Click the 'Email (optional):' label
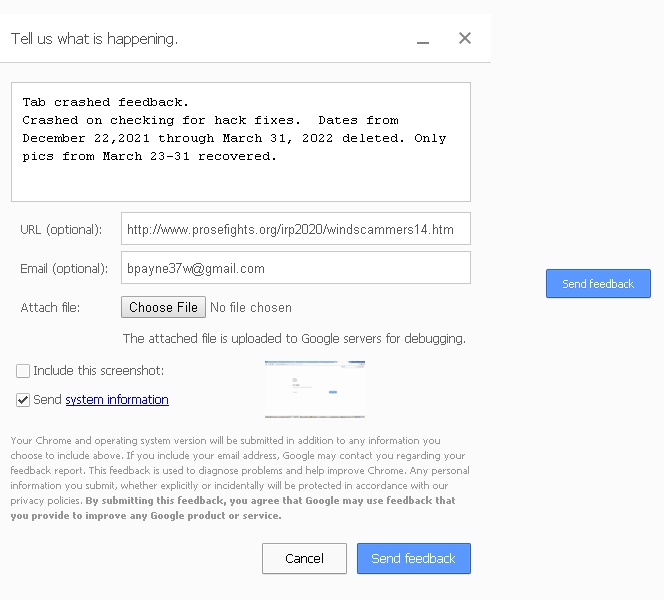This screenshot has width=664, height=600. coord(64,268)
